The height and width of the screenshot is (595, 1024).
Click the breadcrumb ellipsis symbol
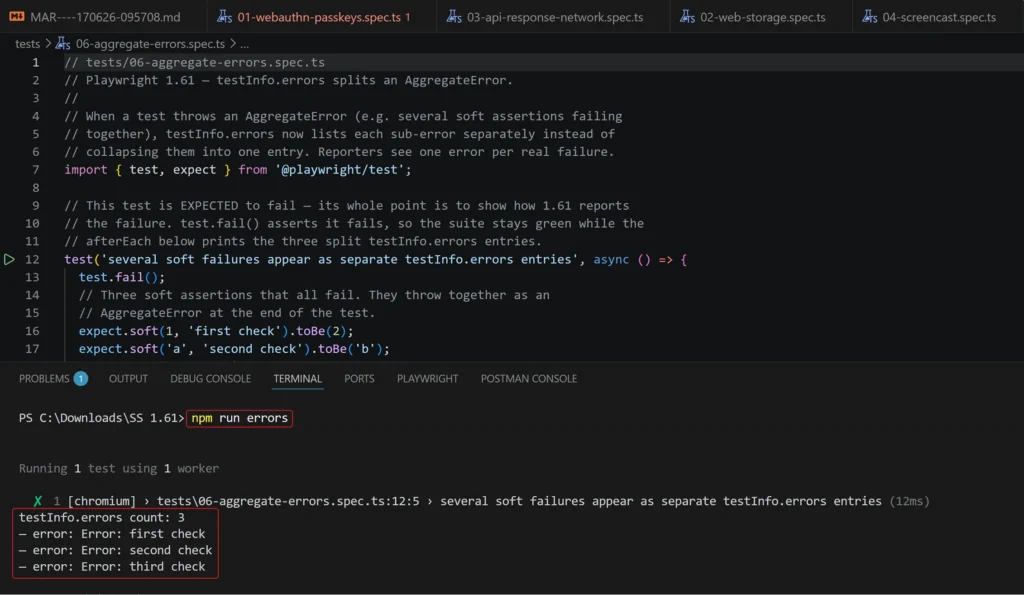point(244,44)
